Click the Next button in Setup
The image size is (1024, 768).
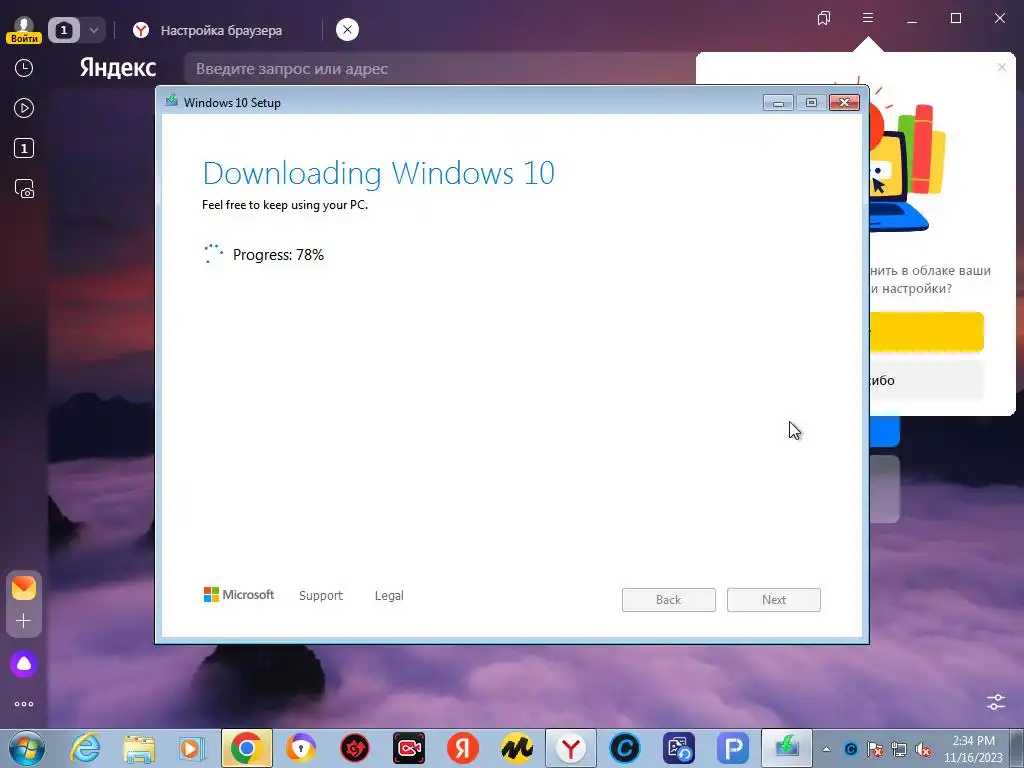click(774, 600)
